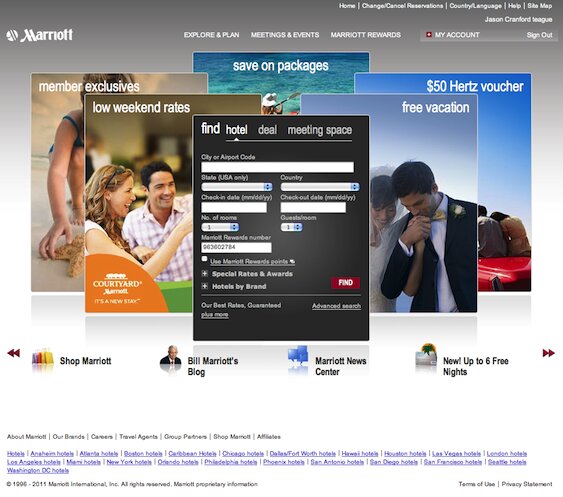
Task: Click Group Partners footer link
Action: tap(185, 437)
